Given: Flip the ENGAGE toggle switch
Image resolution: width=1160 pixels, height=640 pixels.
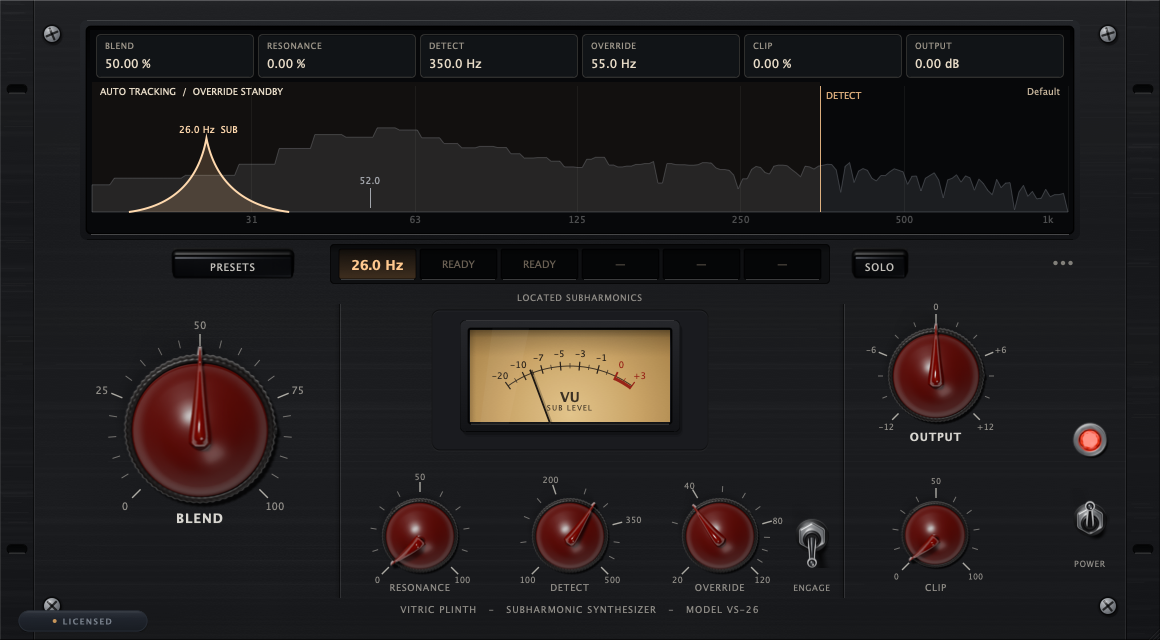Looking at the screenshot, I should [812, 544].
